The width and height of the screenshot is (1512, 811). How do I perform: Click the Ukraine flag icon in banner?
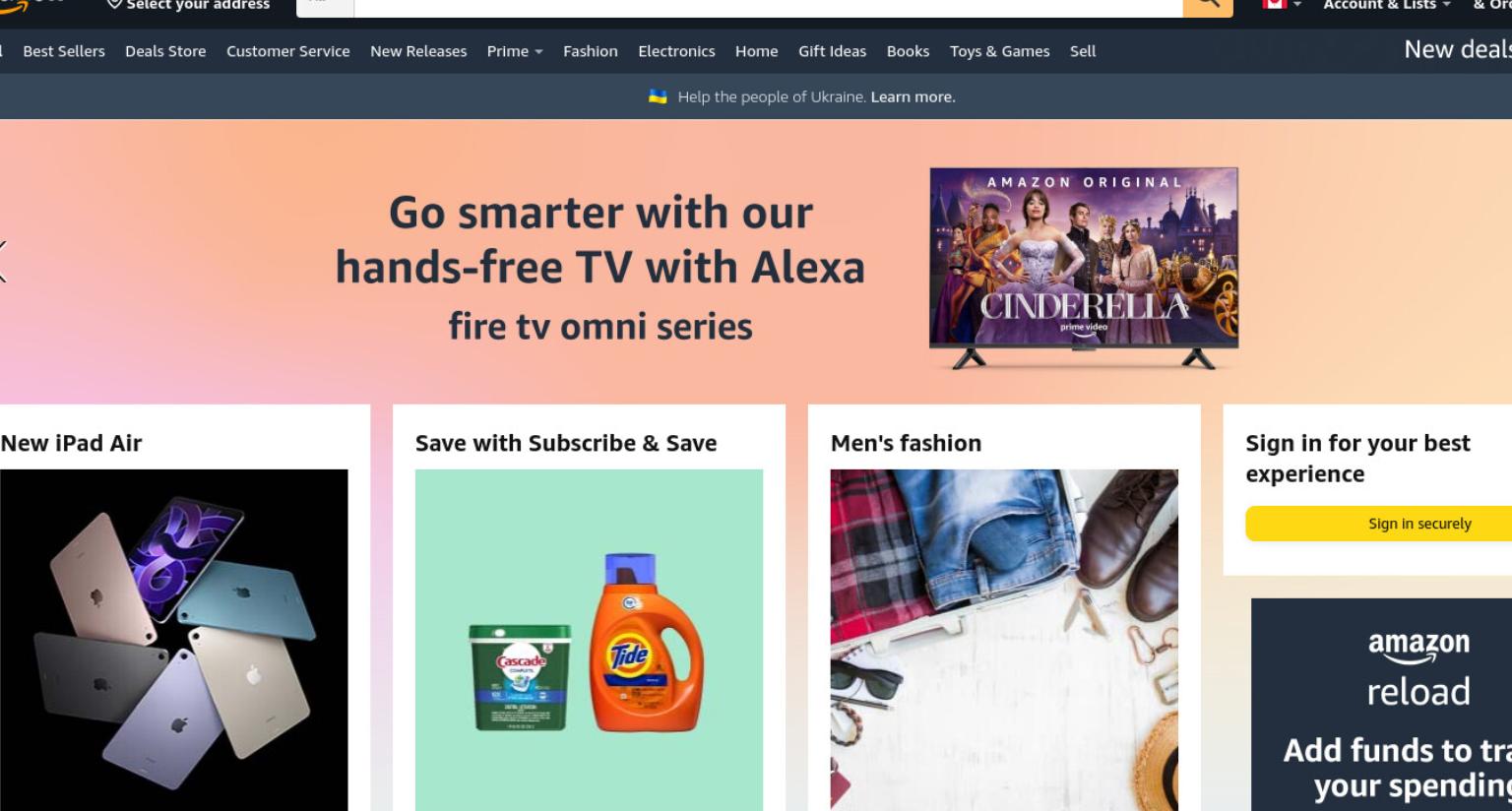click(658, 96)
